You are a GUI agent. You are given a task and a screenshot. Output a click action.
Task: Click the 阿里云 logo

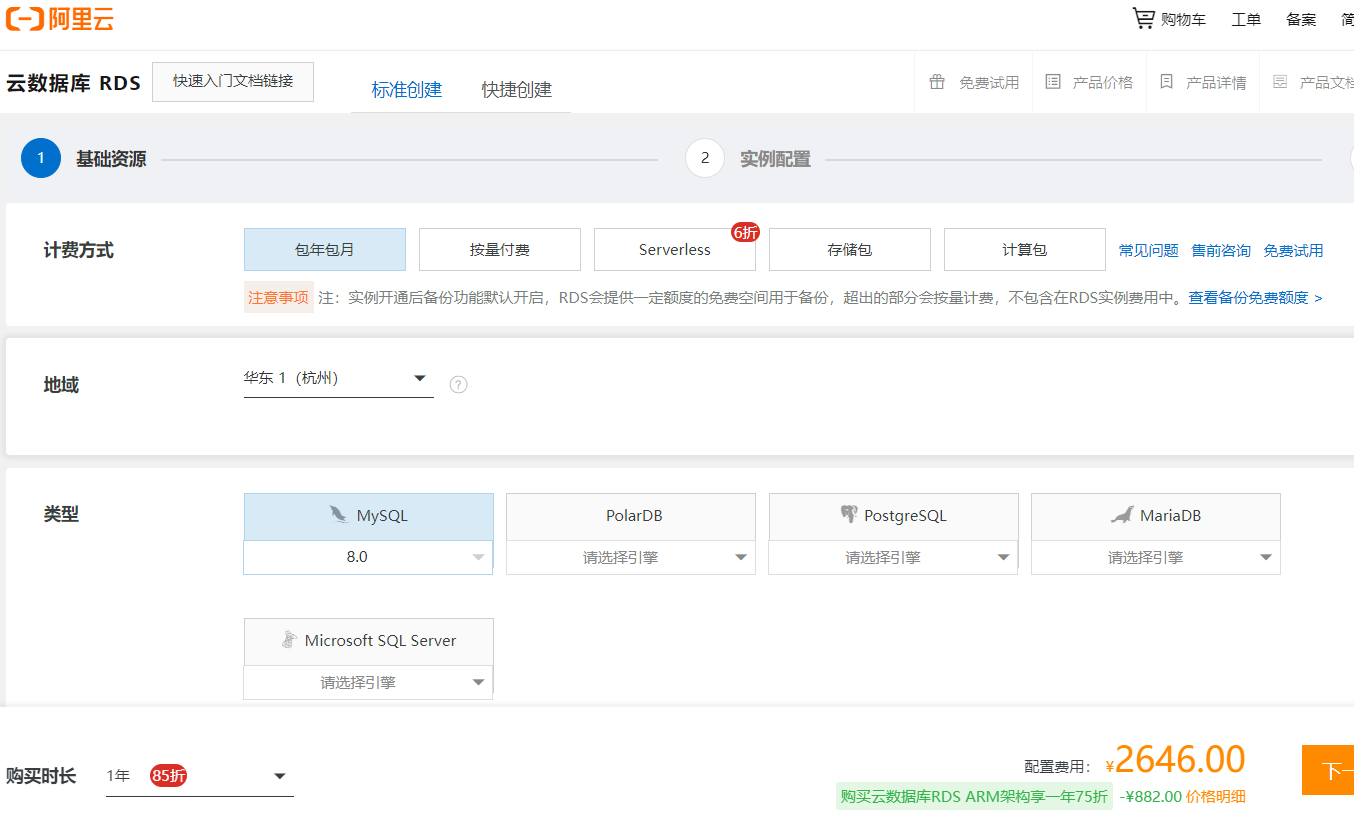pos(60,19)
